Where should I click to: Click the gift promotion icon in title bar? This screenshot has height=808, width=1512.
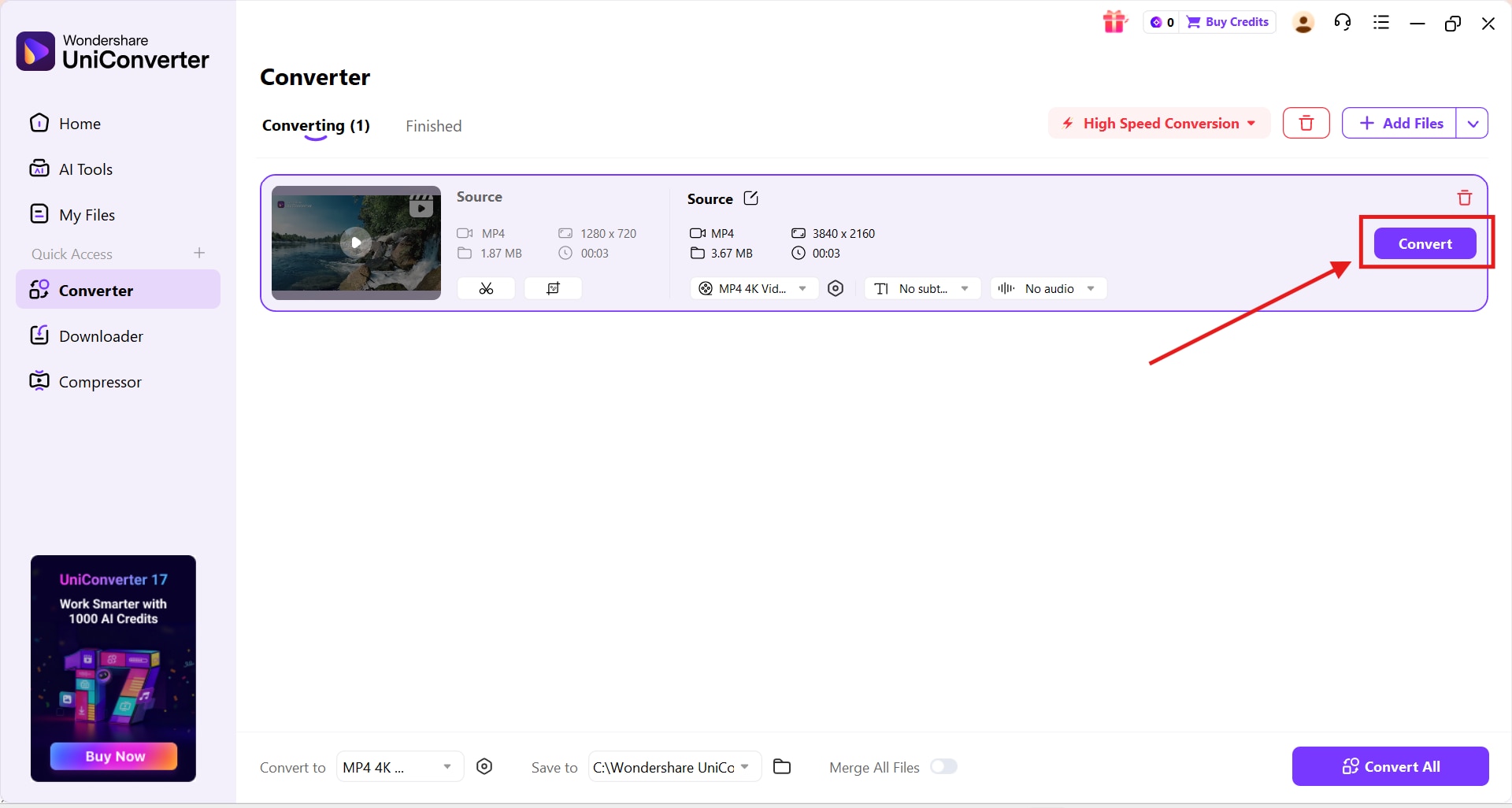tap(1115, 21)
